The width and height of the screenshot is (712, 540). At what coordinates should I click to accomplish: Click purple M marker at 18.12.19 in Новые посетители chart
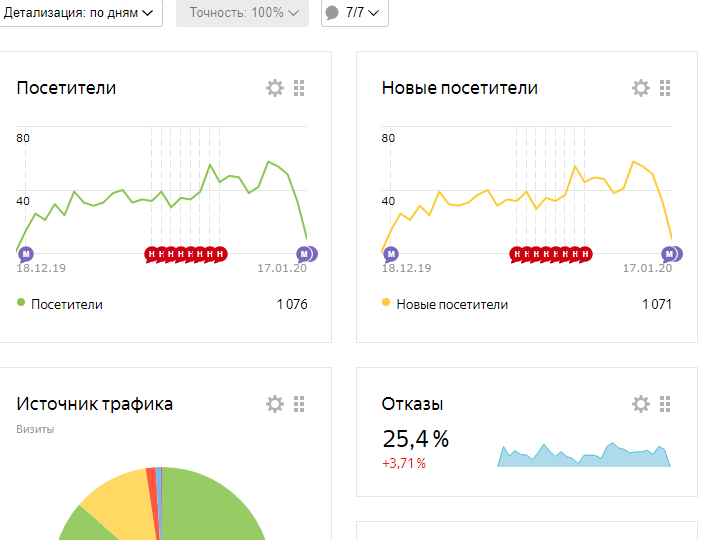pos(391,254)
